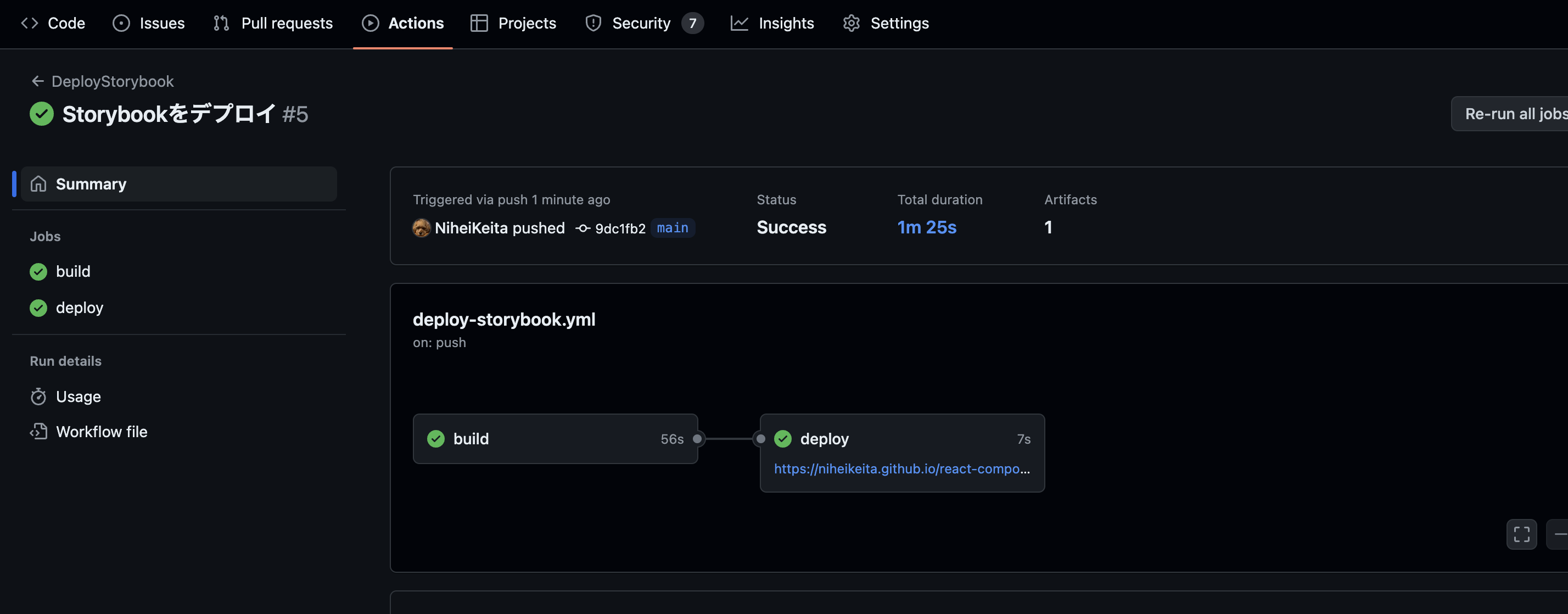
Task: Click the Insights graph icon
Action: pyautogui.click(x=739, y=23)
